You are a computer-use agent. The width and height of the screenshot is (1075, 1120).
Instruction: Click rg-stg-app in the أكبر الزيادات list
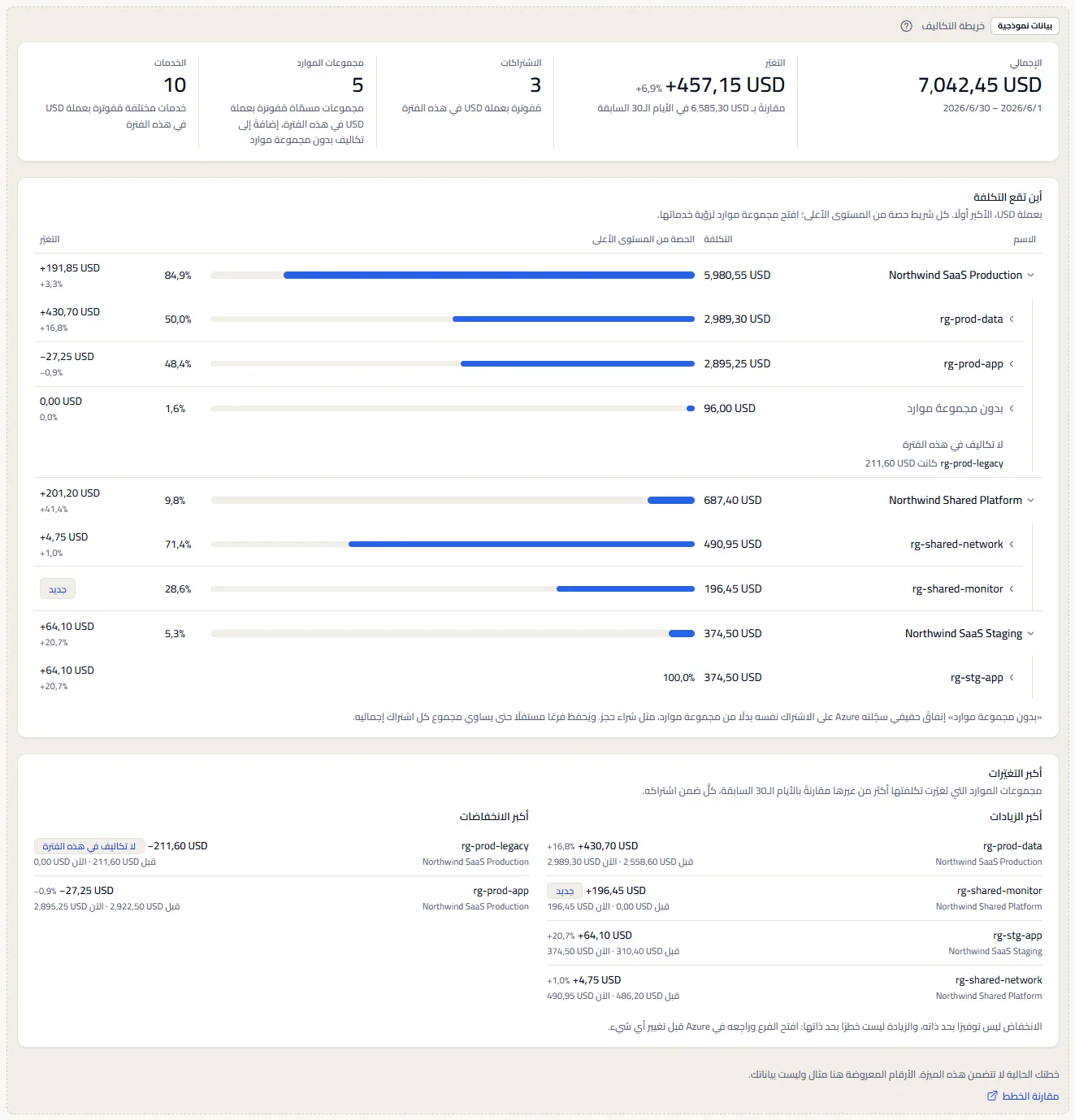coord(1017,936)
